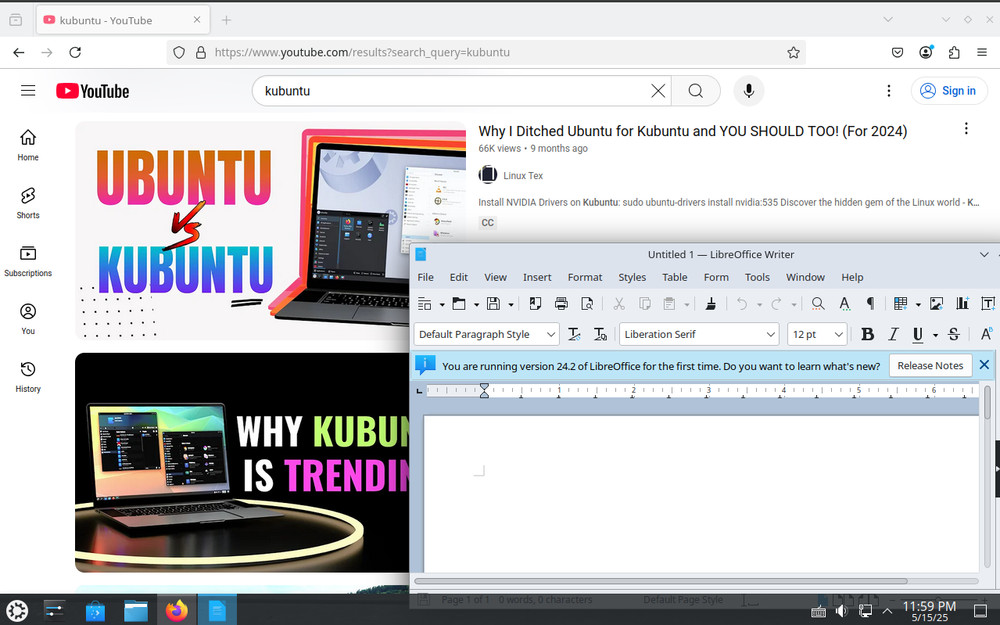The width and height of the screenshot is (1000, 625).
Task: Click the Open folder icon in Writer toolbar
Action: (459, 304)
